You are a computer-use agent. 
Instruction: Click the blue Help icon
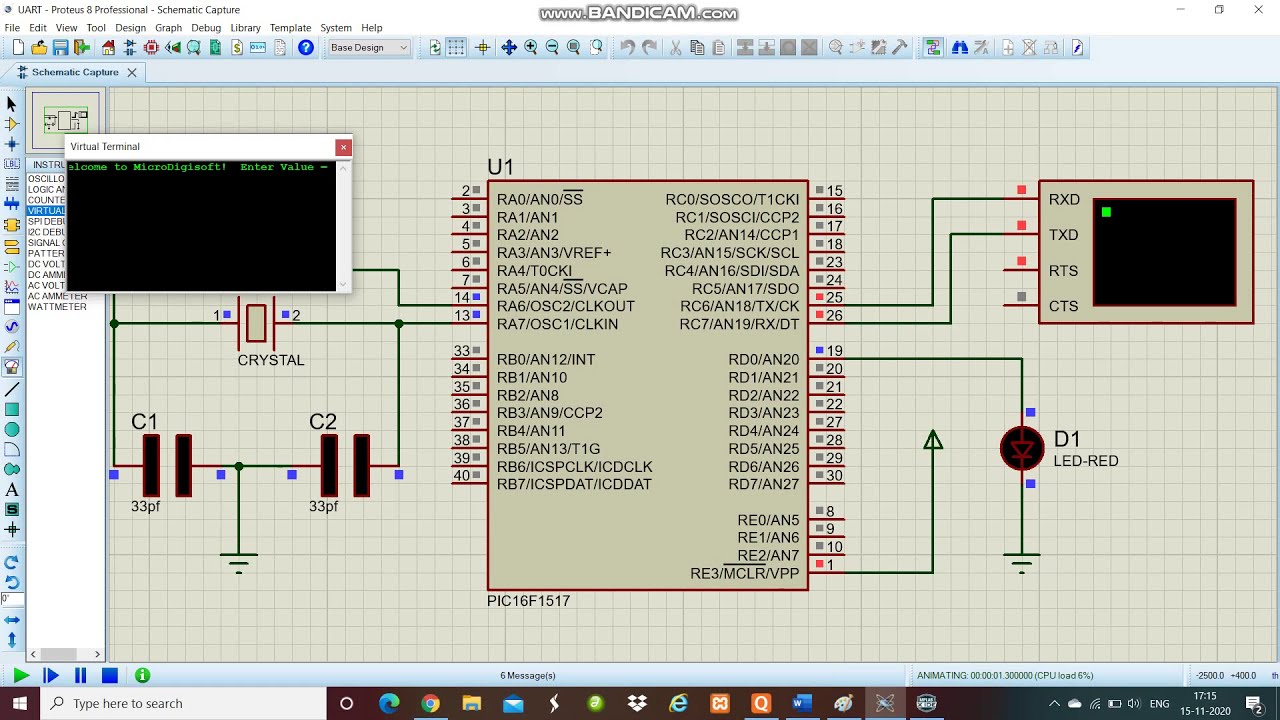click(x=306, y=48)
